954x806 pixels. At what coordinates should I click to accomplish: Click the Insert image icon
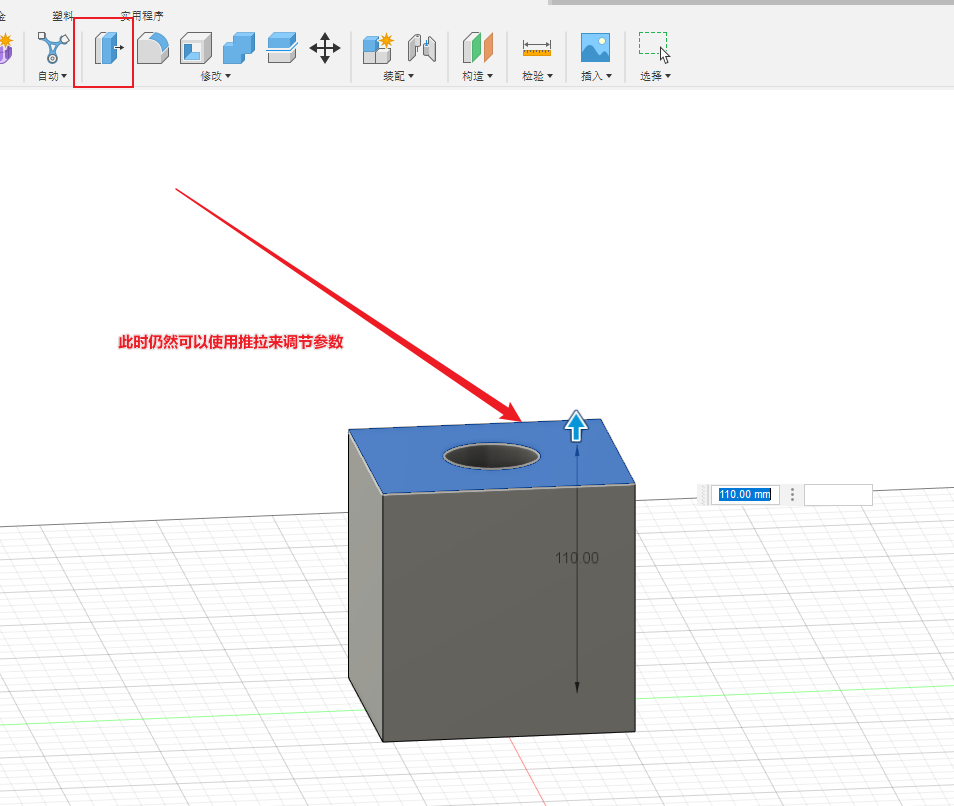596,47
